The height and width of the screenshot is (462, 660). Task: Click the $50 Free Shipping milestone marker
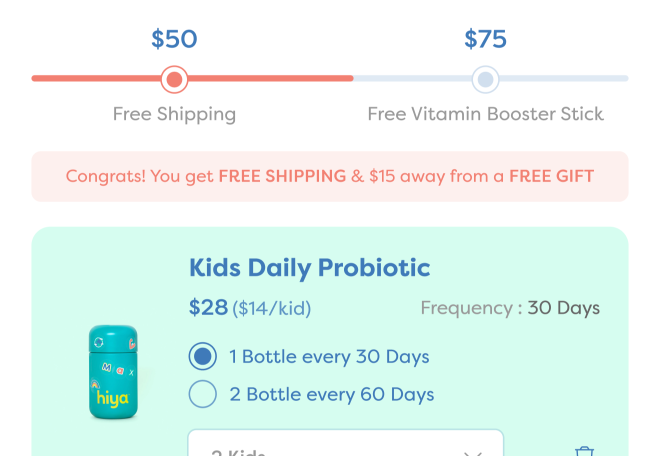tap(174, 78)
